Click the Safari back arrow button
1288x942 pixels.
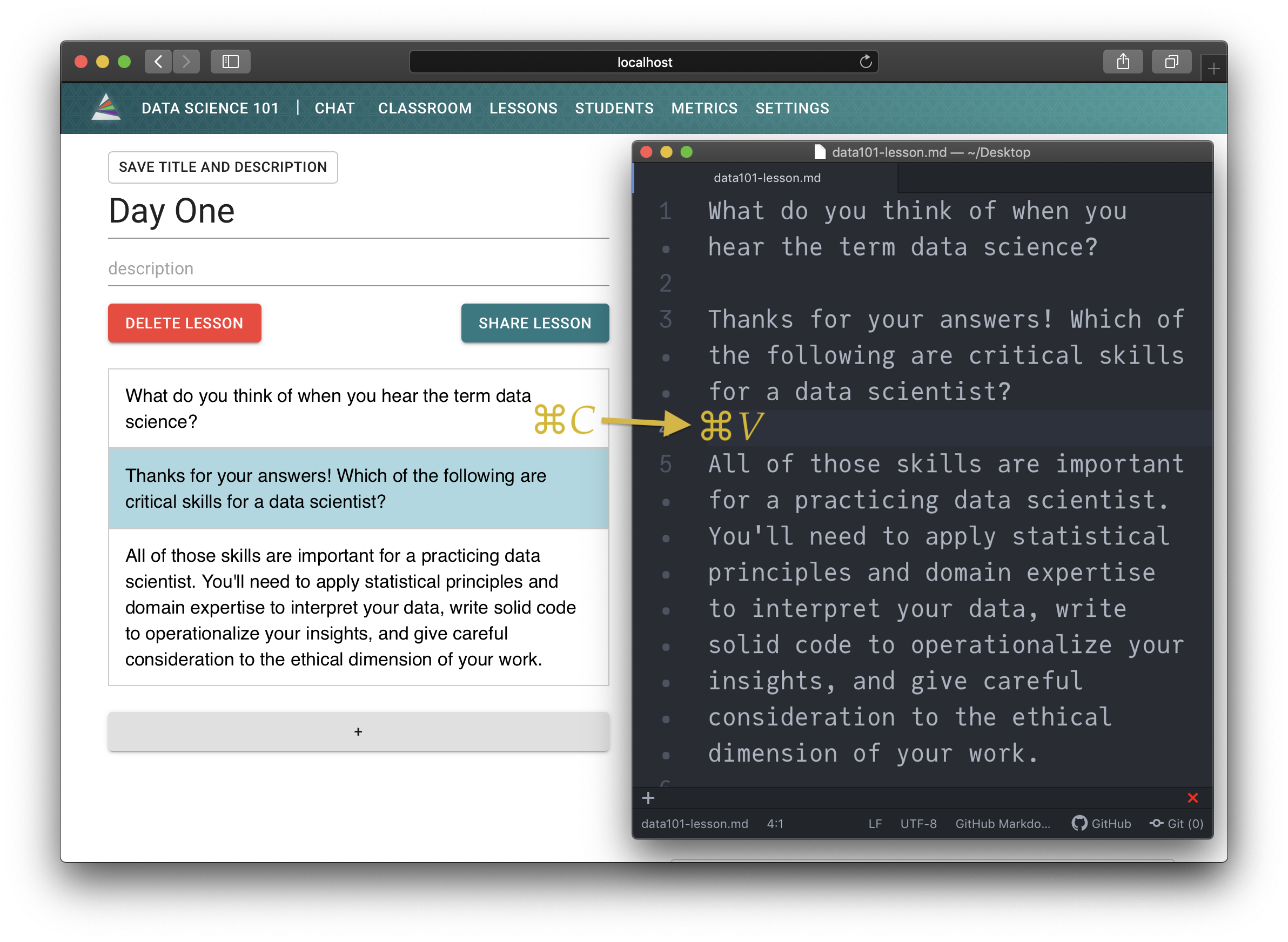click(x=159, y=62)
